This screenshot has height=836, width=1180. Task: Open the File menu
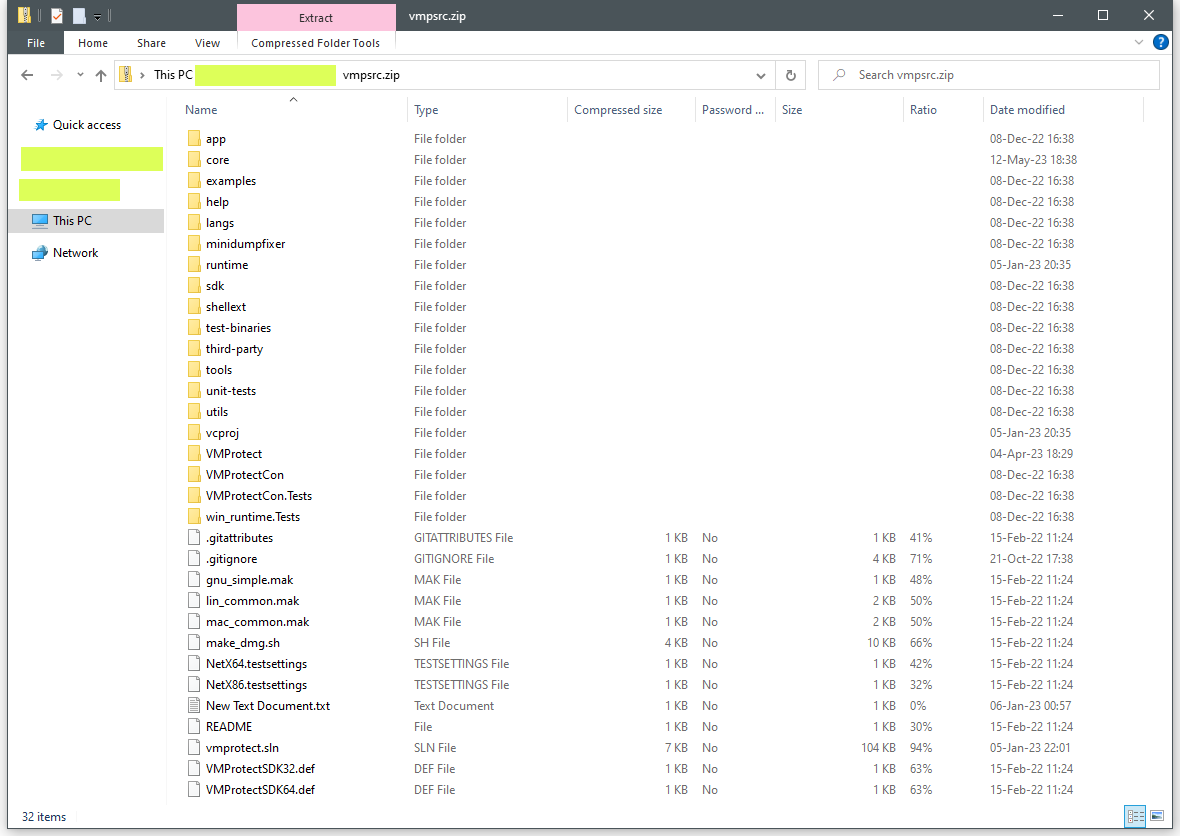(x=35, y=43)
